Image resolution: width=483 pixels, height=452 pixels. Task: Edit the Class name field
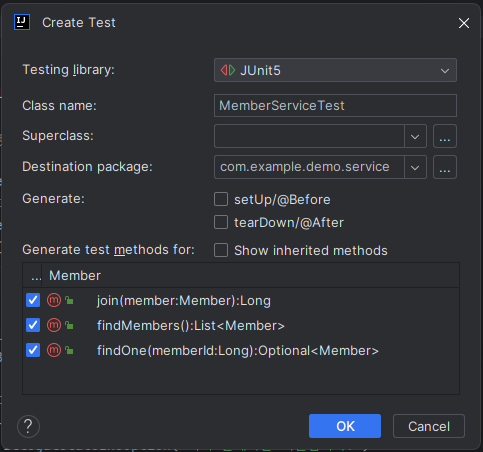[x=335, y=106]
